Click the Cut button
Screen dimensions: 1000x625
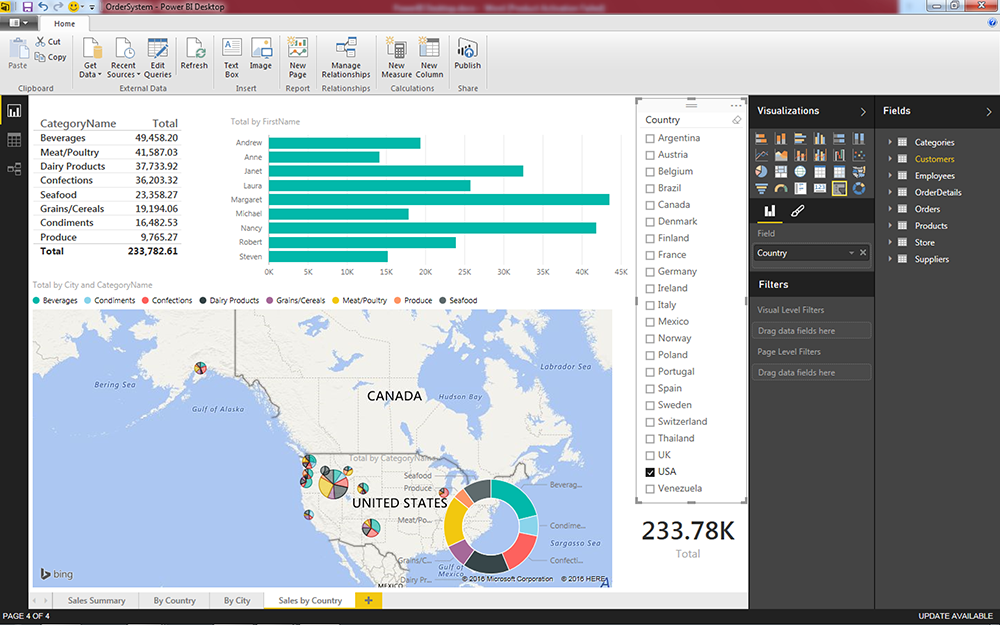(48, 41)
